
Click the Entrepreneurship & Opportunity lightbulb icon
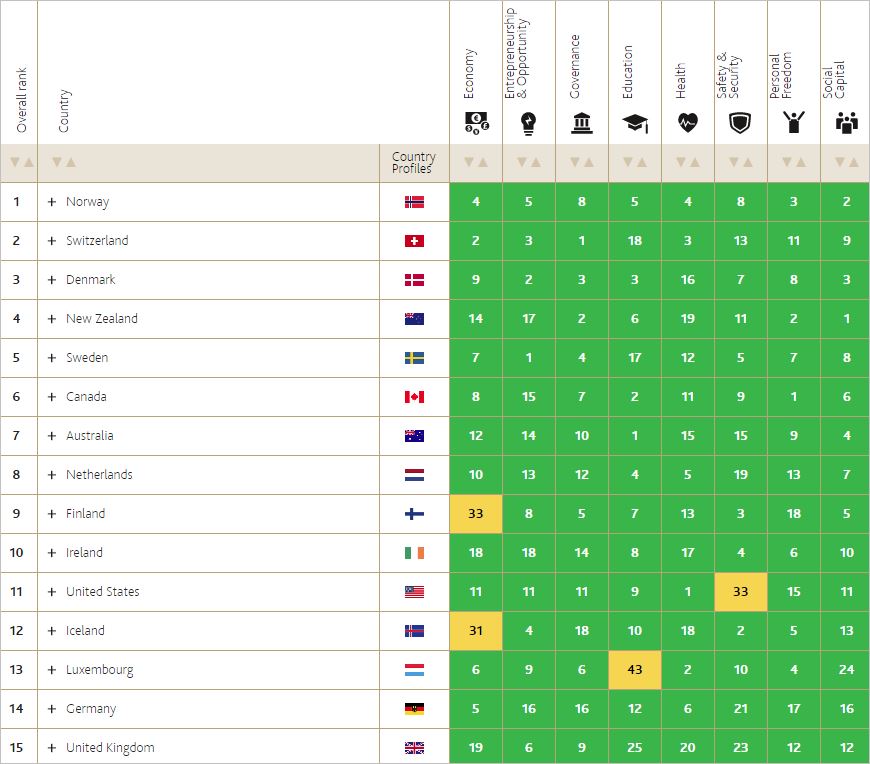[528, 123]
